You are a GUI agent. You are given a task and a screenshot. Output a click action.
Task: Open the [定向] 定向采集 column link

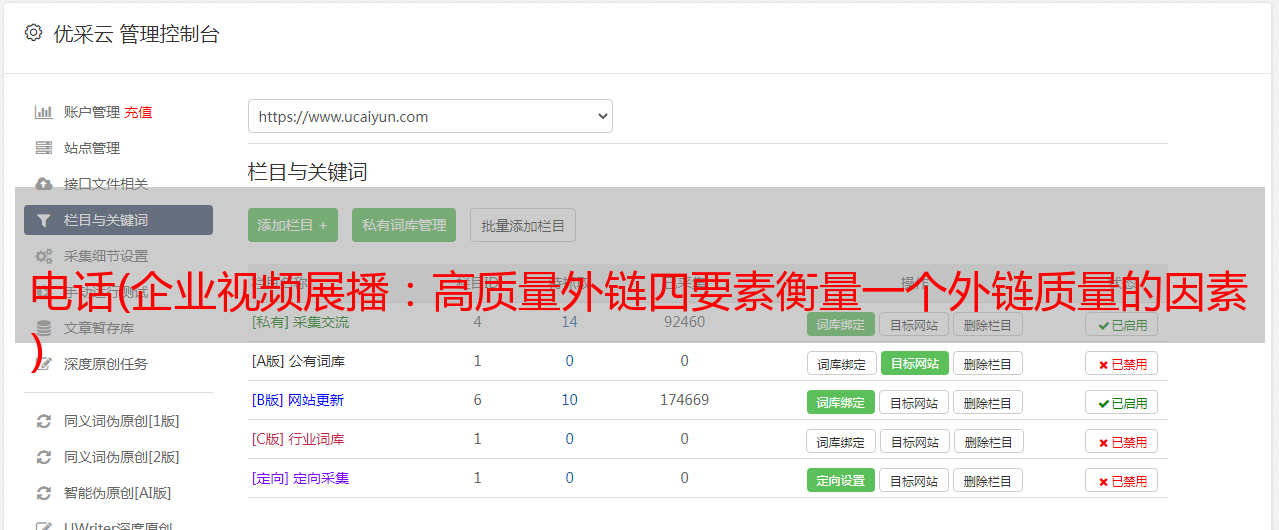[301, 478]
